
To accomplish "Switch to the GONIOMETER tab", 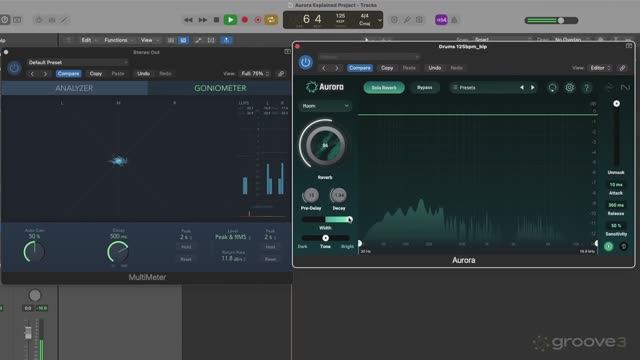I will [x=220, y=88].
